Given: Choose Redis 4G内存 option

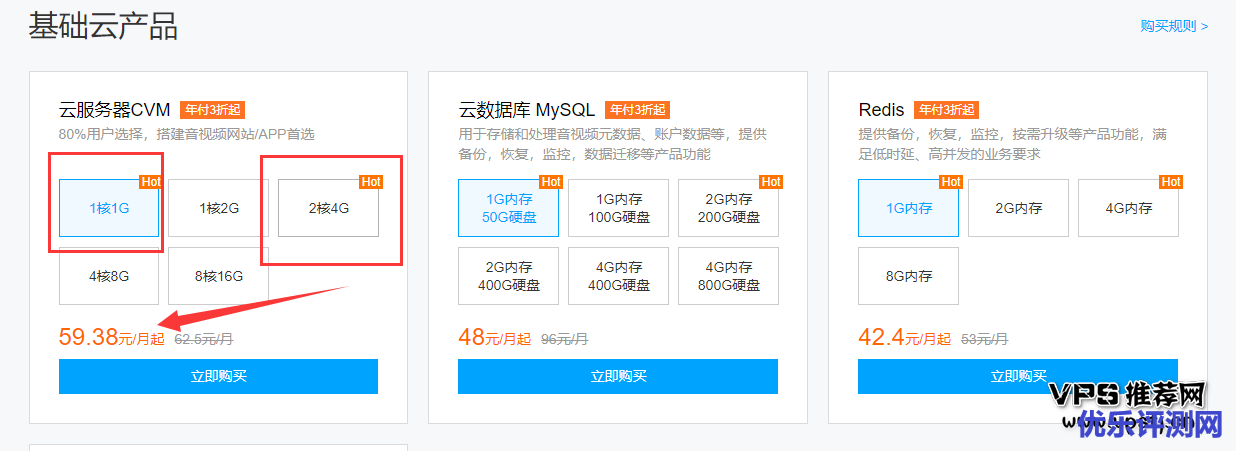Looking at the screenshot, I should tap(1128, 208).
